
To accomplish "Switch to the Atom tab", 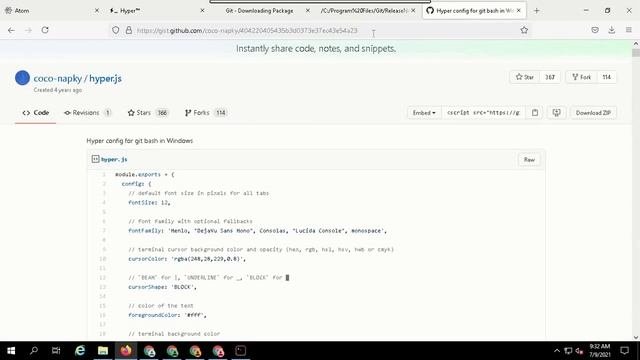I will tap(51, 11).
